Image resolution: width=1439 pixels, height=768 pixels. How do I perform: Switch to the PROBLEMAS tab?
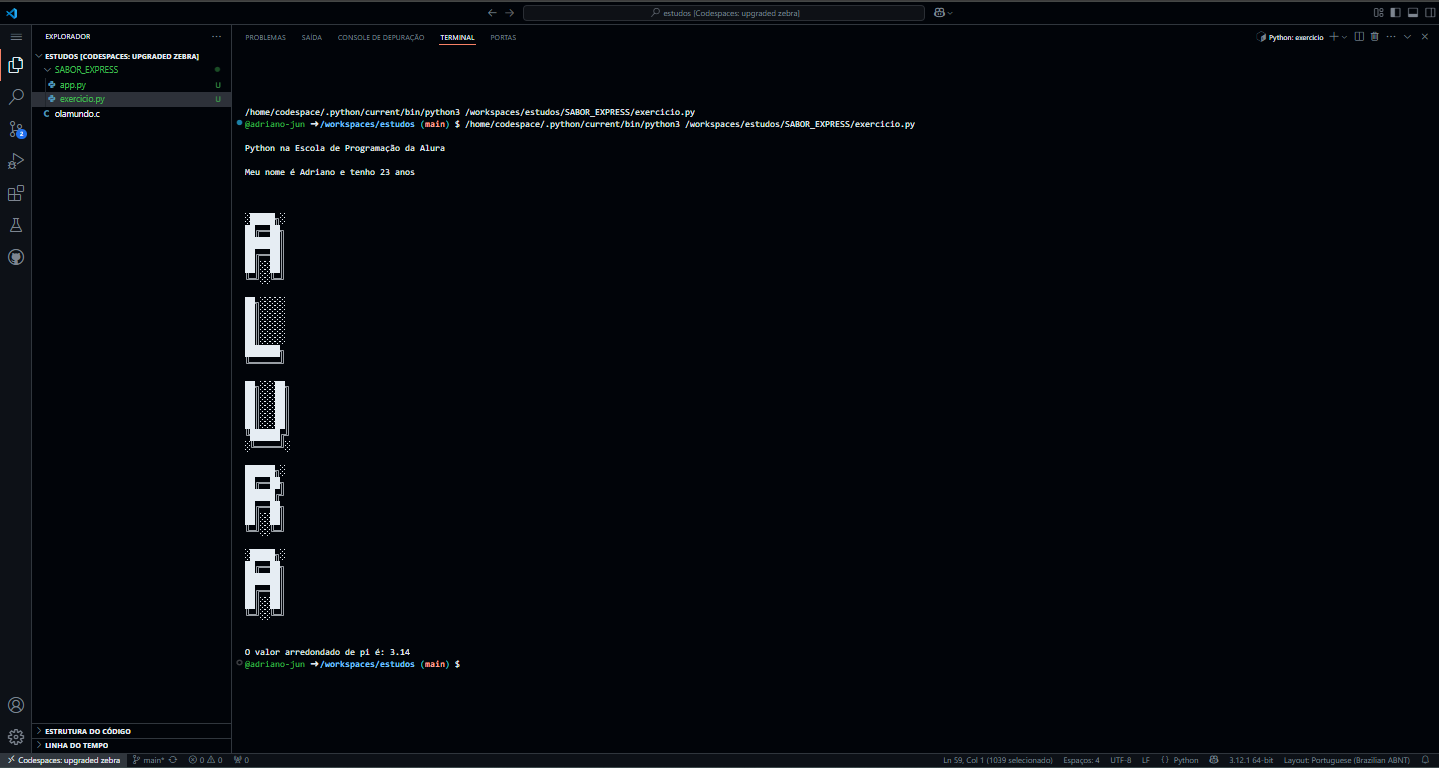[x=265, y=37]
